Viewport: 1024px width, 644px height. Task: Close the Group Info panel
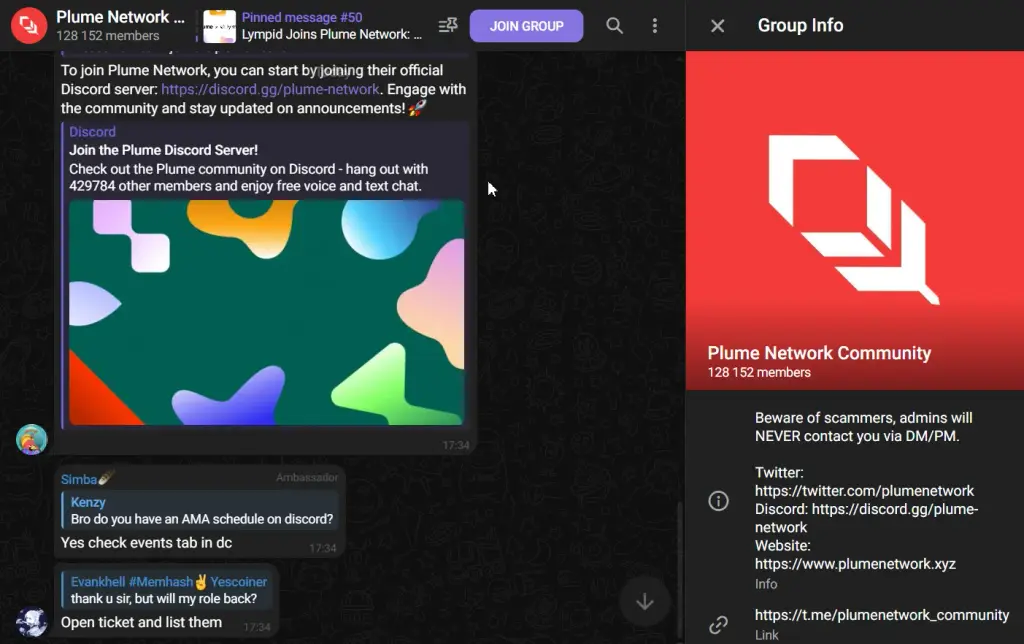tap(717, 25)
